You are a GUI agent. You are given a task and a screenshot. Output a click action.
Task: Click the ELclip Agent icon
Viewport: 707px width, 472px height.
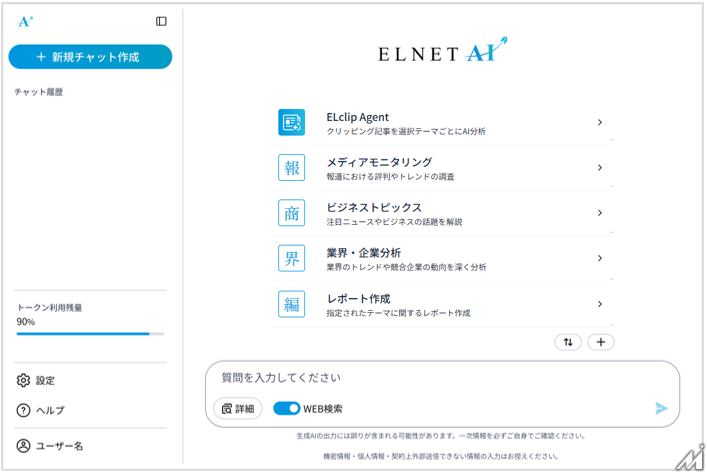[291, 122]
